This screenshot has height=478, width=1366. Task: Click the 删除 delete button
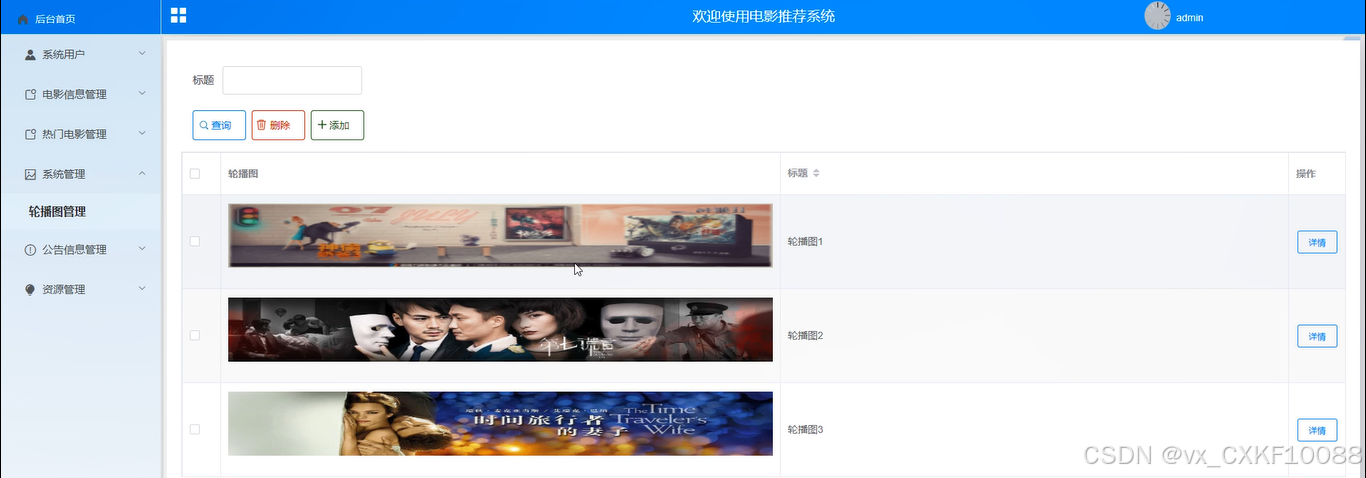[278, 125]
